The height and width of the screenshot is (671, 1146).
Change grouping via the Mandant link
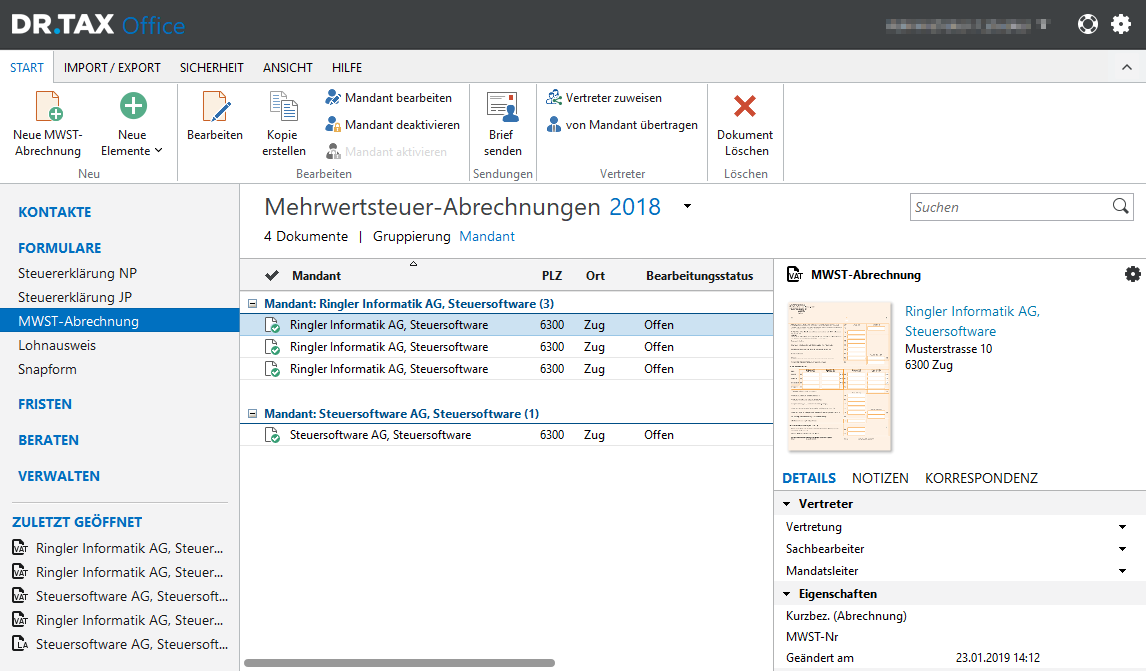tap(487, 236)
